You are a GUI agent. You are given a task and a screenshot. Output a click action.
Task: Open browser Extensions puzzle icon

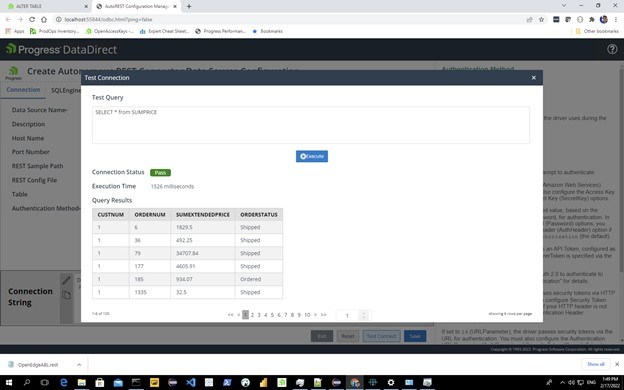pyautogui.click(x=592, y=19)
